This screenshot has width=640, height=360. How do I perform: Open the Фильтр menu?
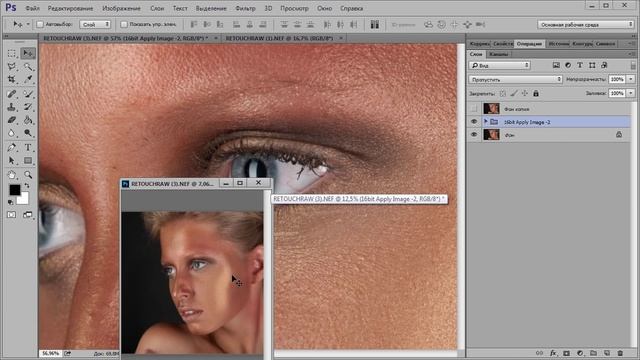[x=245, y=8]
